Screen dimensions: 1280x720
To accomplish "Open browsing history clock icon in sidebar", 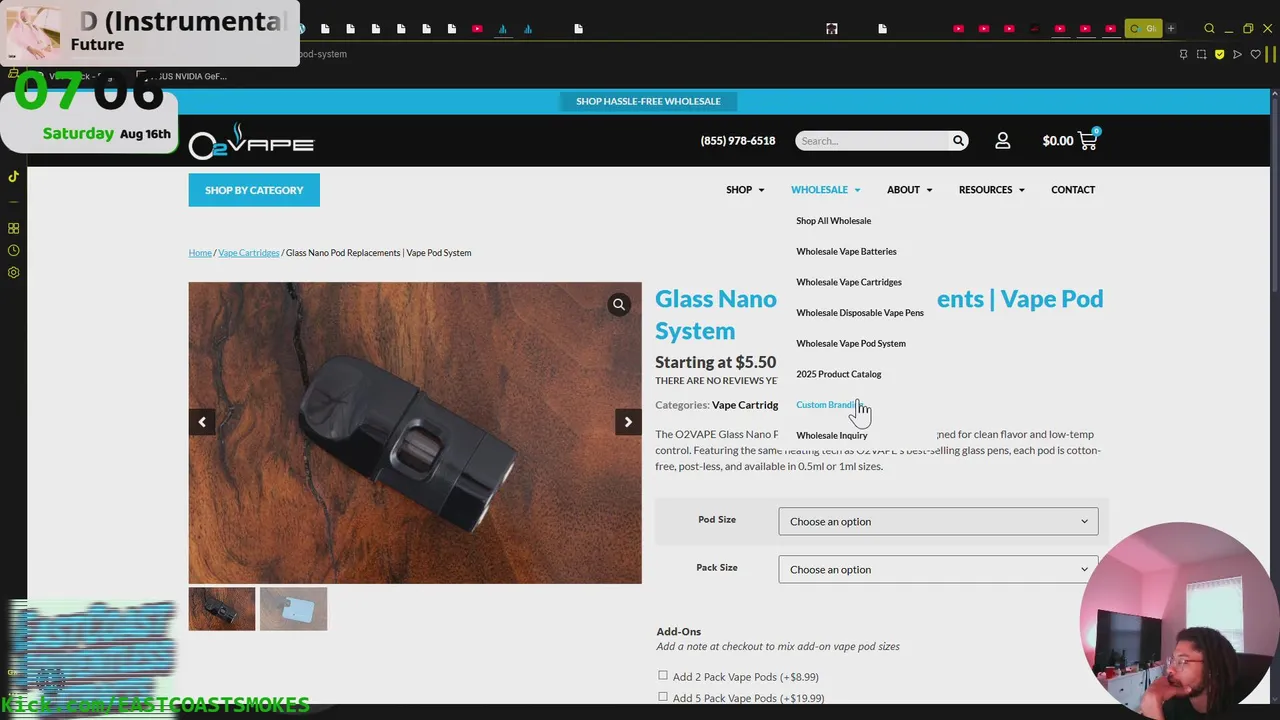I will coord(13,250).
